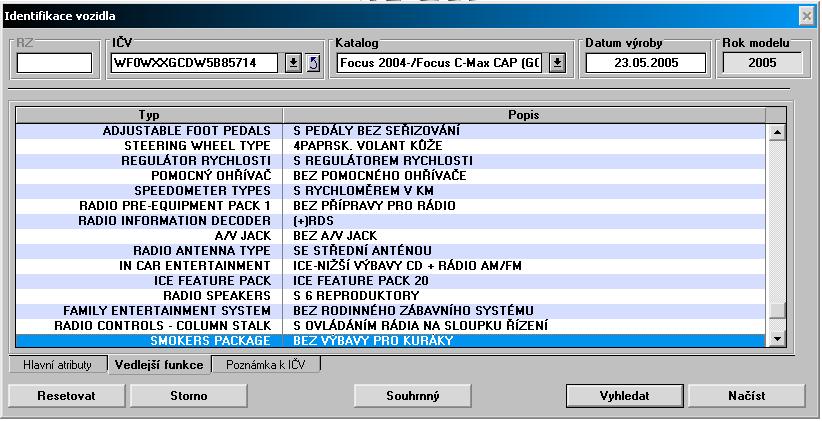Screen dimensions: 822x421
Task: Switch to Hlavní atributy tab
Action: point(57,365)
